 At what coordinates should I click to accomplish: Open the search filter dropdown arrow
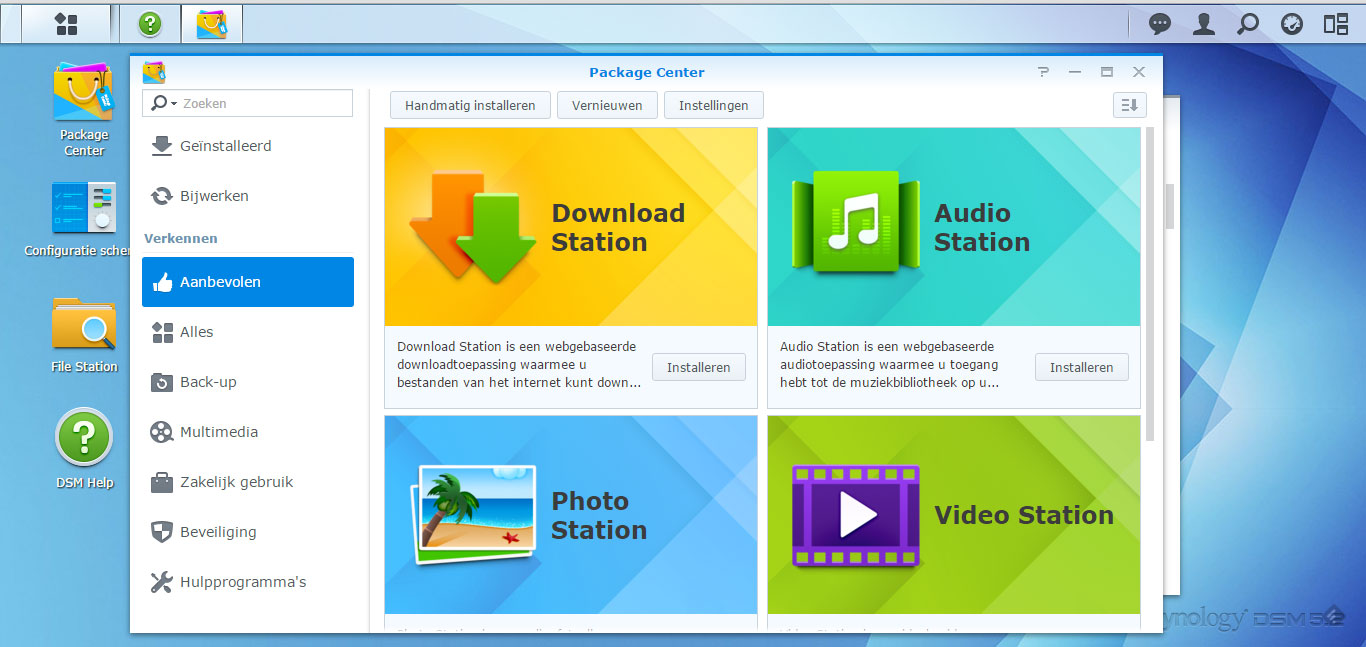[x=174, y=104]
